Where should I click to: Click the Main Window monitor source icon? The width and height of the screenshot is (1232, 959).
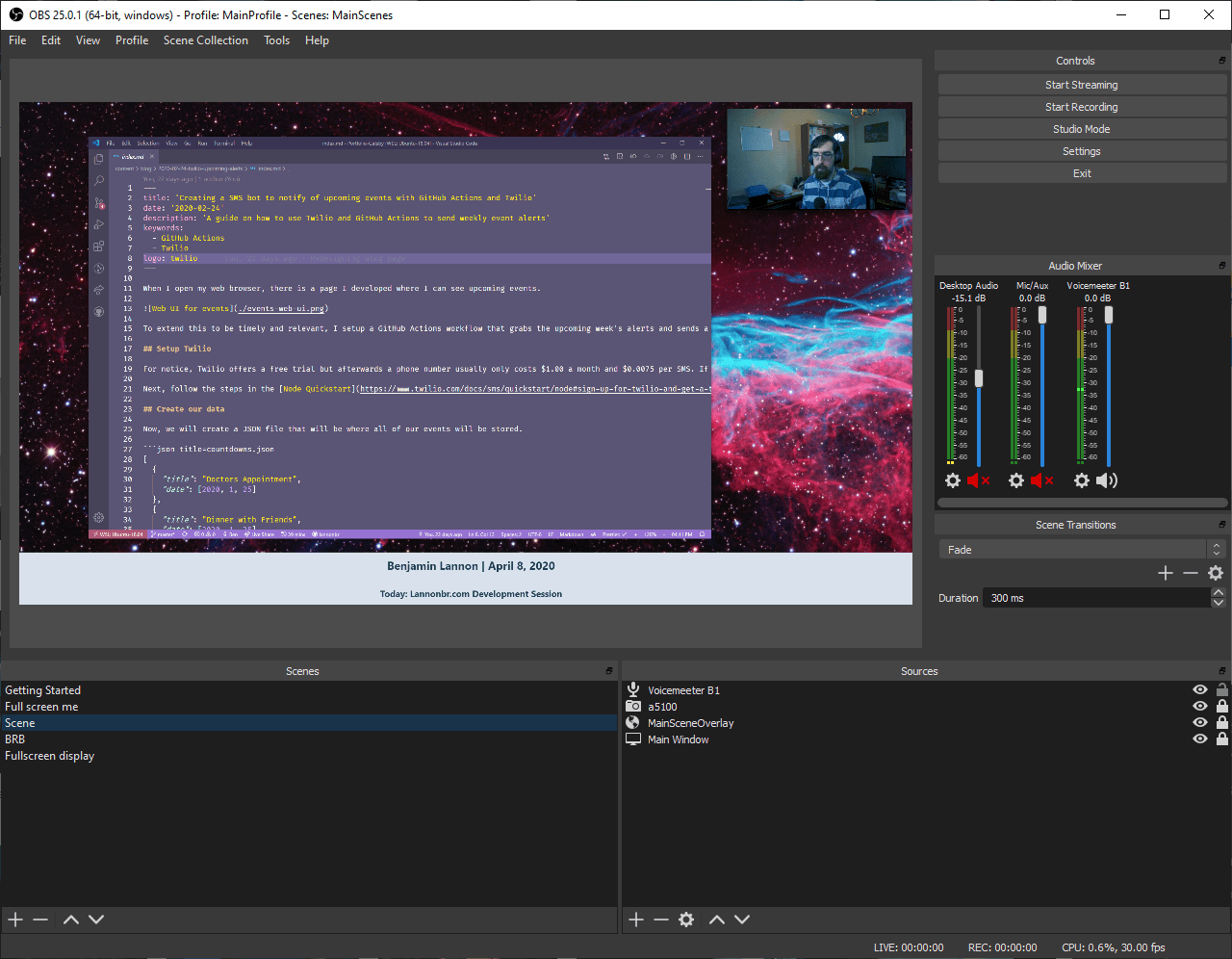[633, 739]
